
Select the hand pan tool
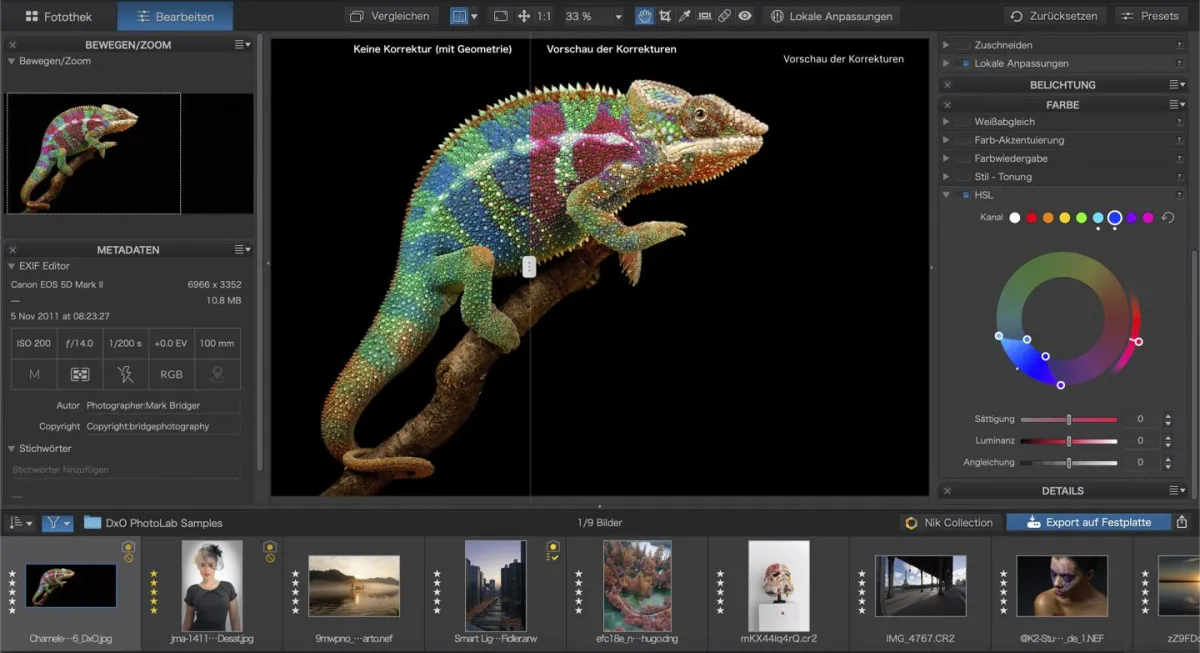pos(644,16)
